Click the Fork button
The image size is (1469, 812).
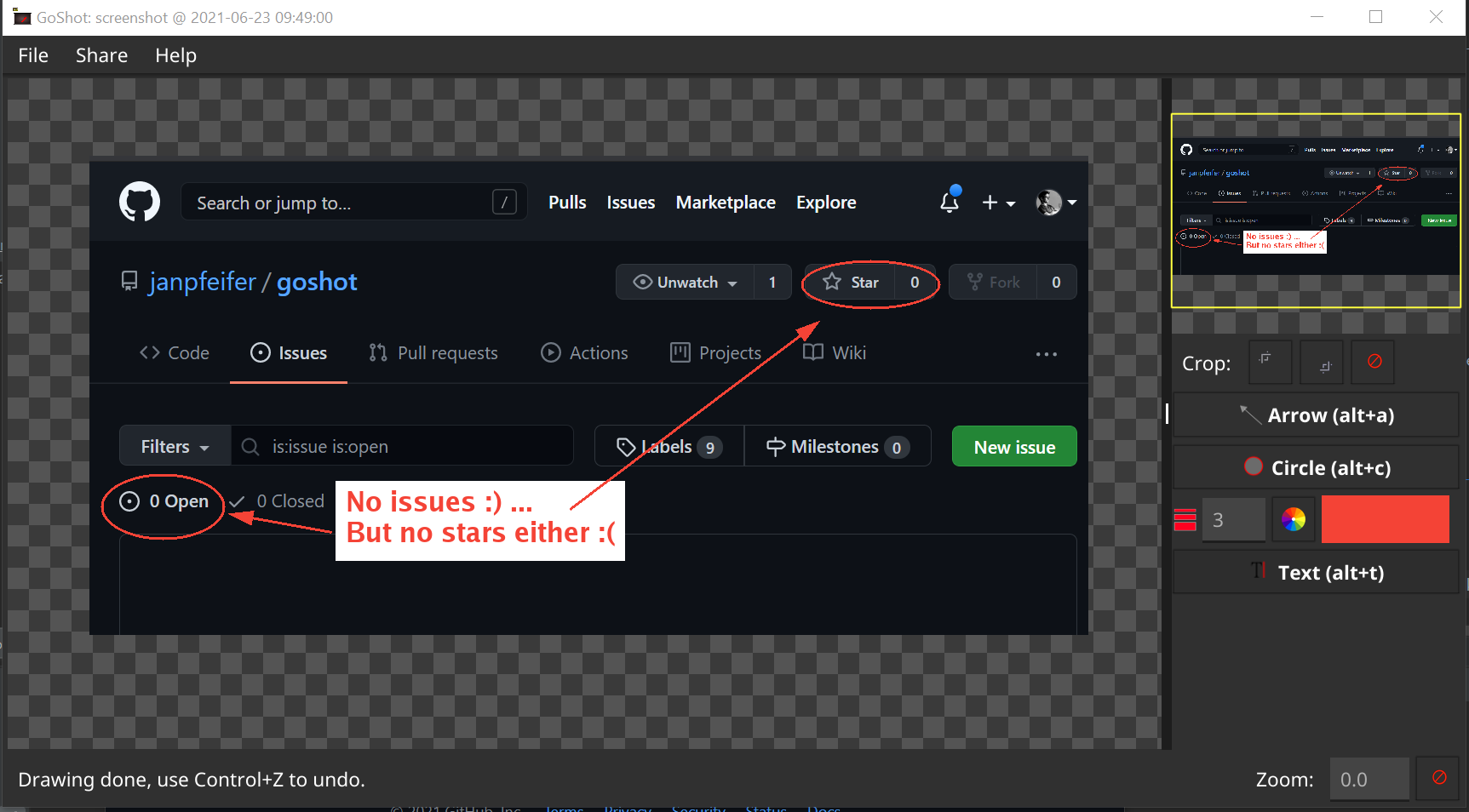point(993,283)
